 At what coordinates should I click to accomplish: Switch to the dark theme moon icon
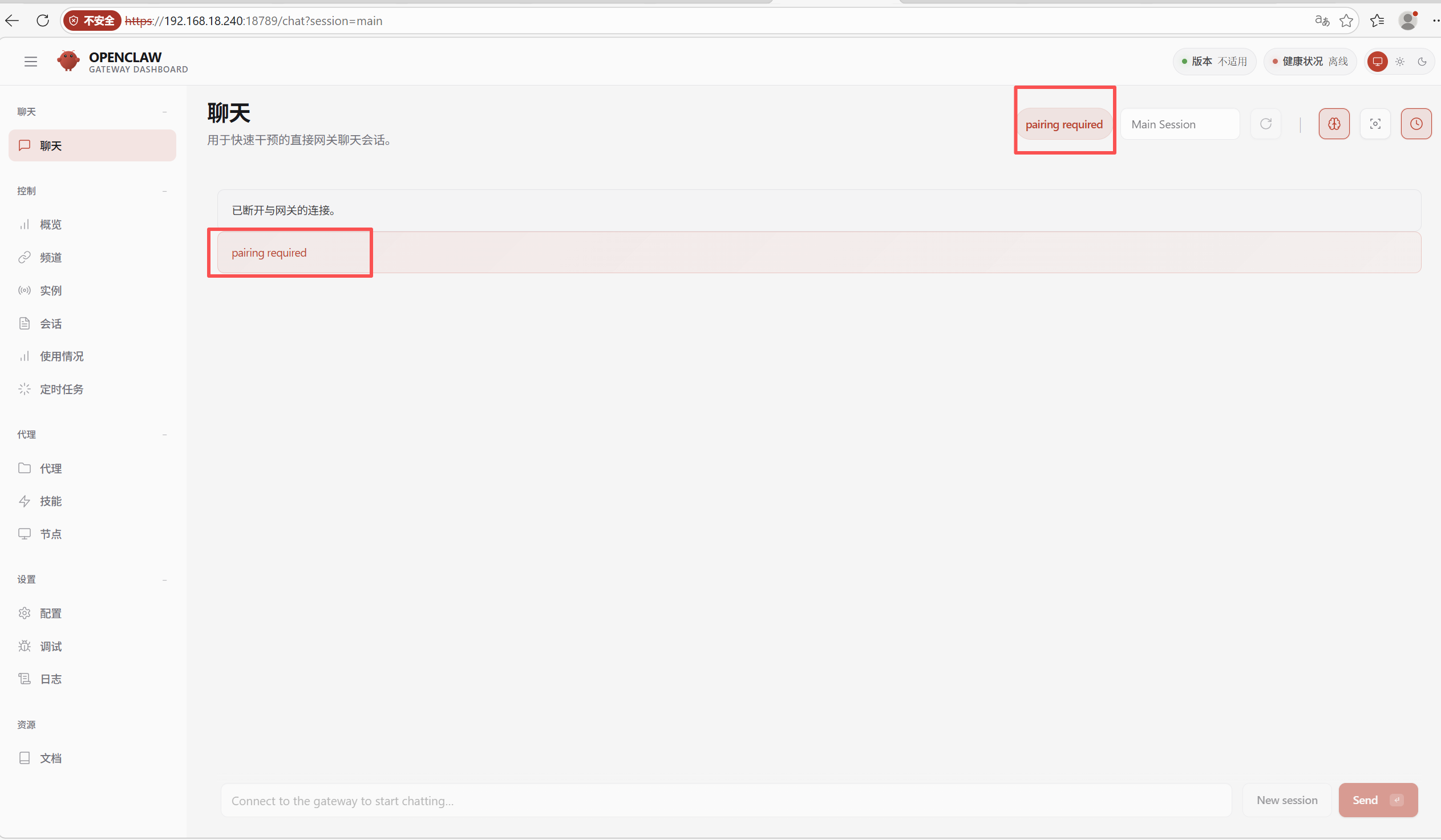[x=1422, y=62]
